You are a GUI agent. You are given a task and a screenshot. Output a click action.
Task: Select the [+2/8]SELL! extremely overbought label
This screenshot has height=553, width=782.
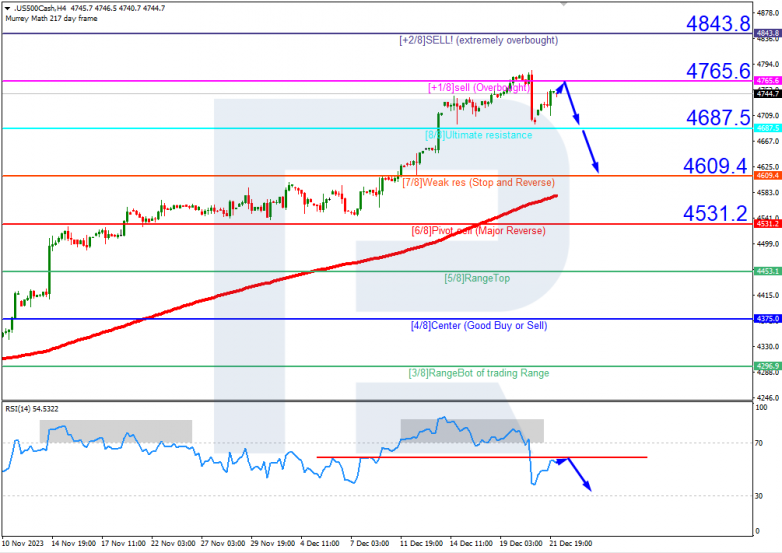[478, 40]
